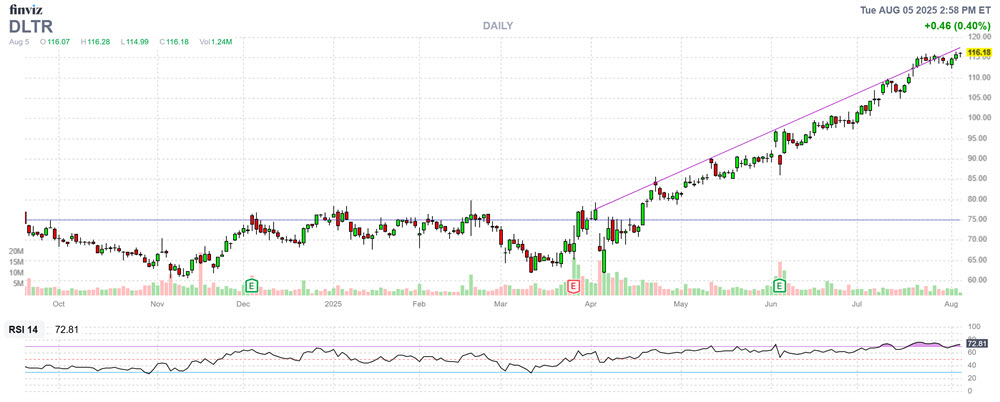1000x402 pixels.
Task: Click the Aug label on the time axis
Action: click(x=952, y=304)
